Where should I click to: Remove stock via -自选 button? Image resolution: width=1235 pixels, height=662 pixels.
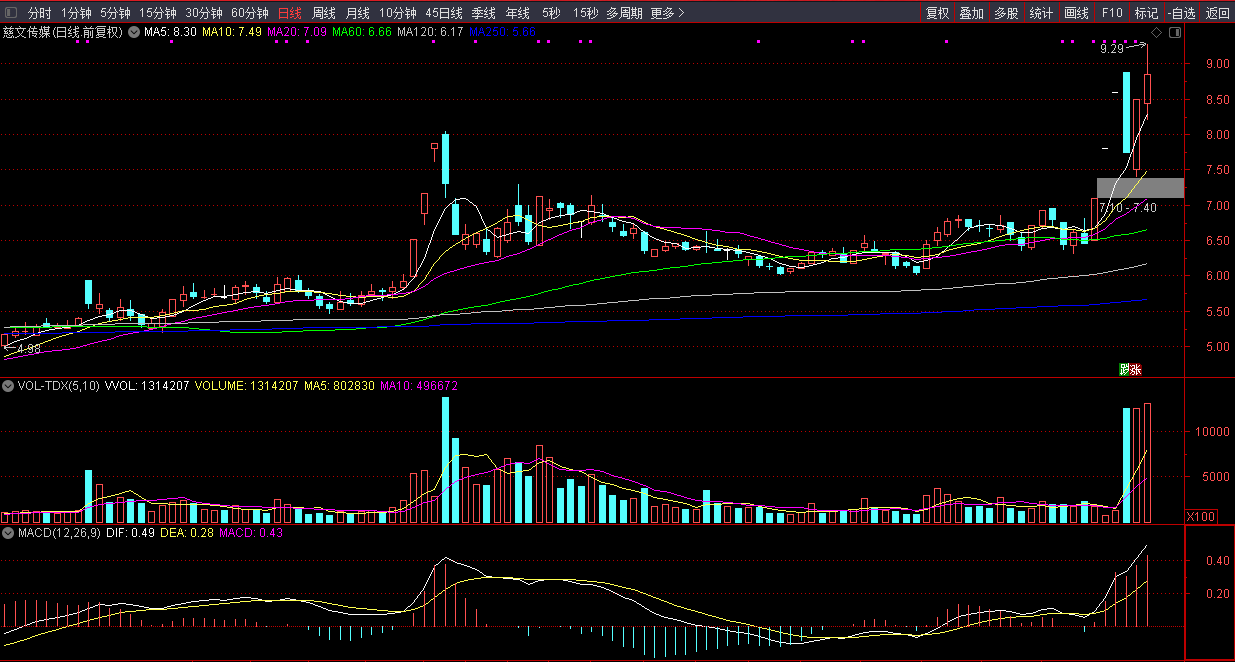pos(1181,13)
